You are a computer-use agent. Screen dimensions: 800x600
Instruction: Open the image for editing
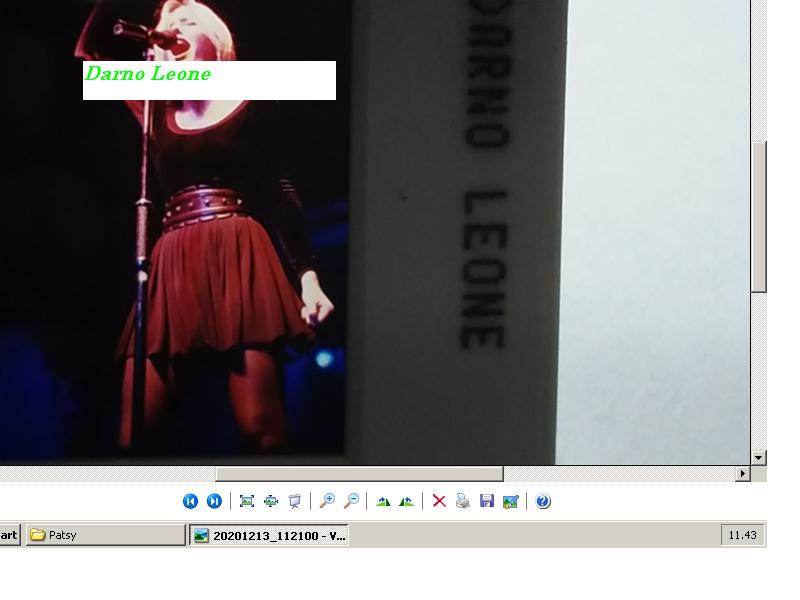click(x=511, y=502)
